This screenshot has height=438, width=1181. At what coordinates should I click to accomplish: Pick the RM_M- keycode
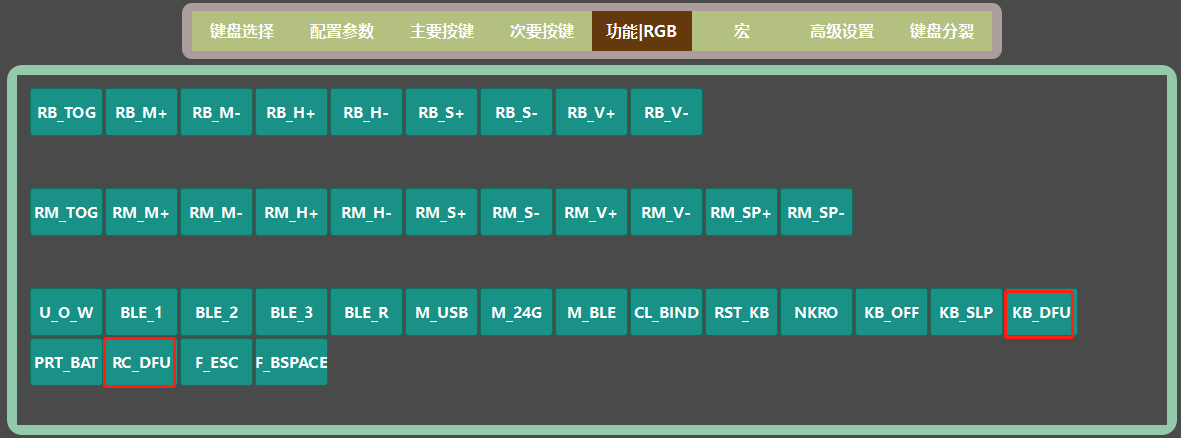tap(216, 212)
